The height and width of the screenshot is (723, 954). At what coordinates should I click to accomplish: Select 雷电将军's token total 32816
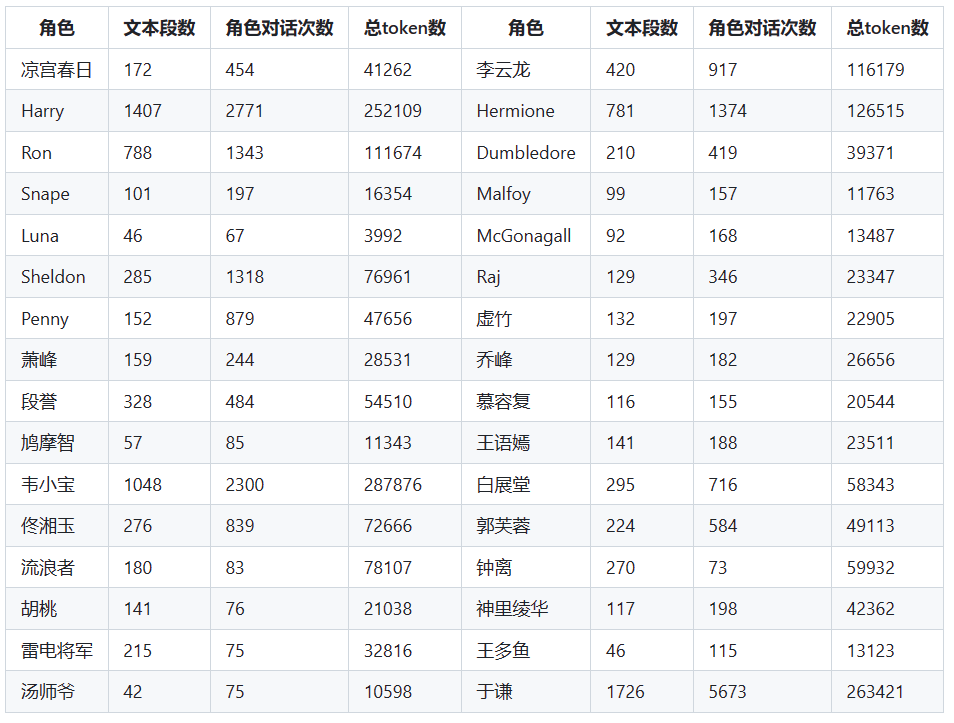coord(388,650)
